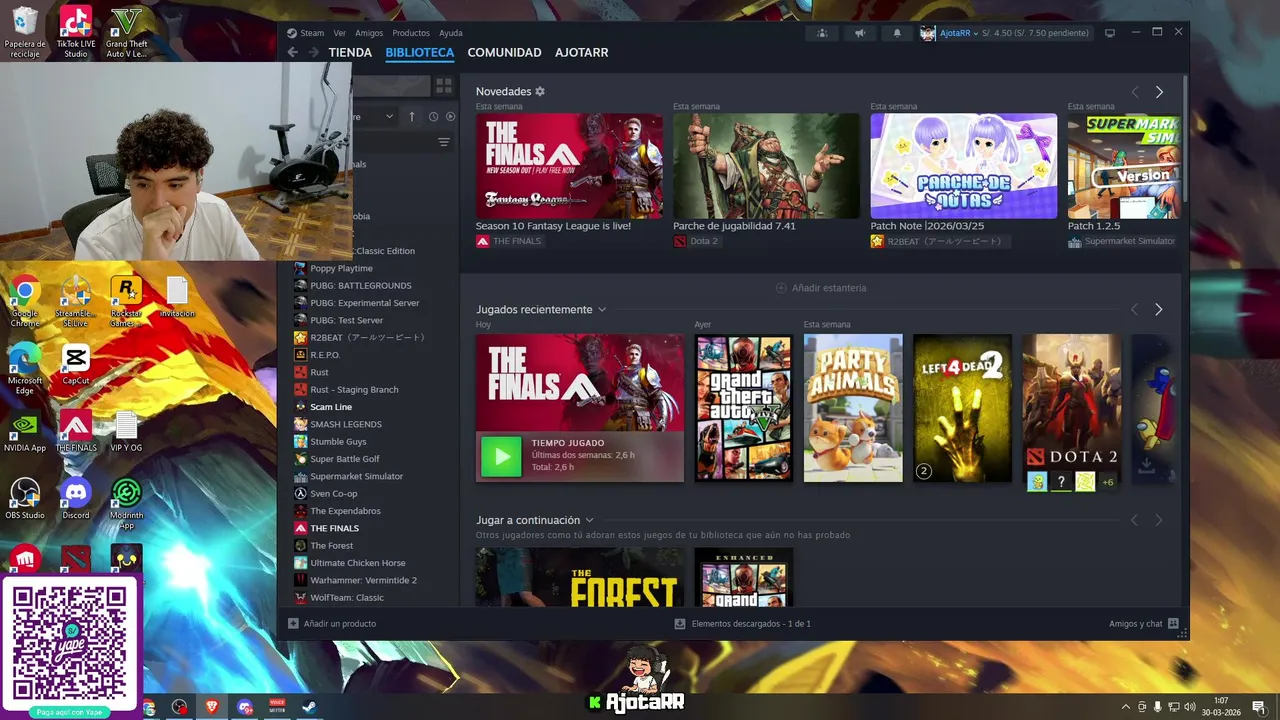Click Añadir un producto
1280x720 pixels.
point(332,624)
